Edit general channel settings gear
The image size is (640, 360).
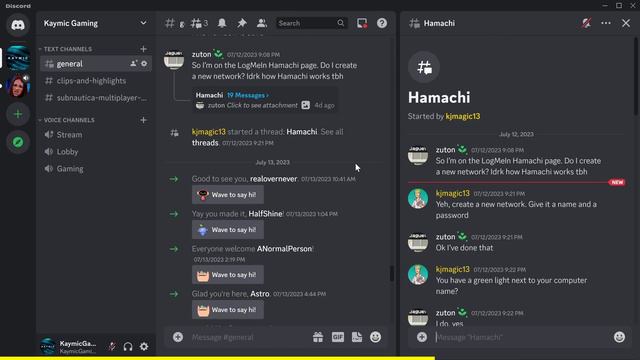[x=144, y=64]
